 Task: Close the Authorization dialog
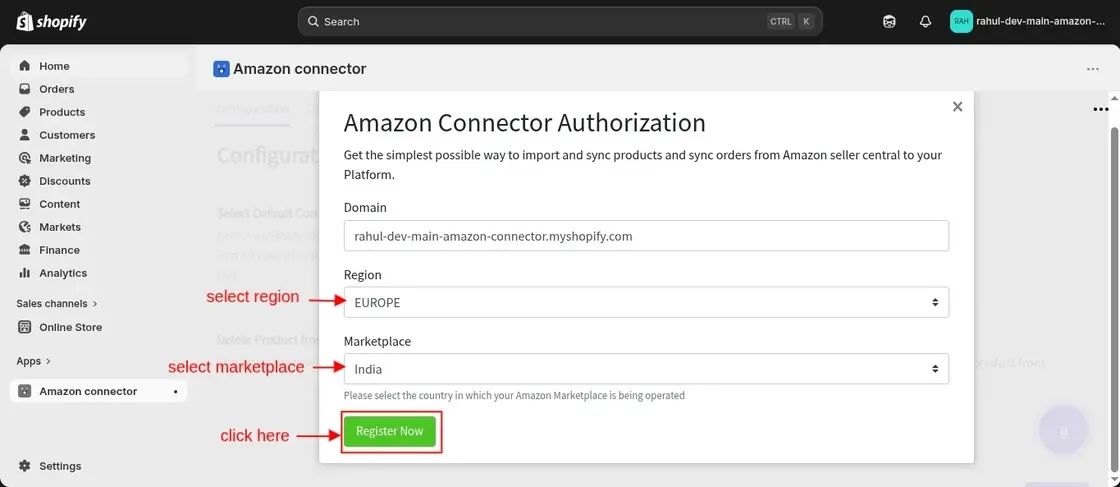[957, 107]
